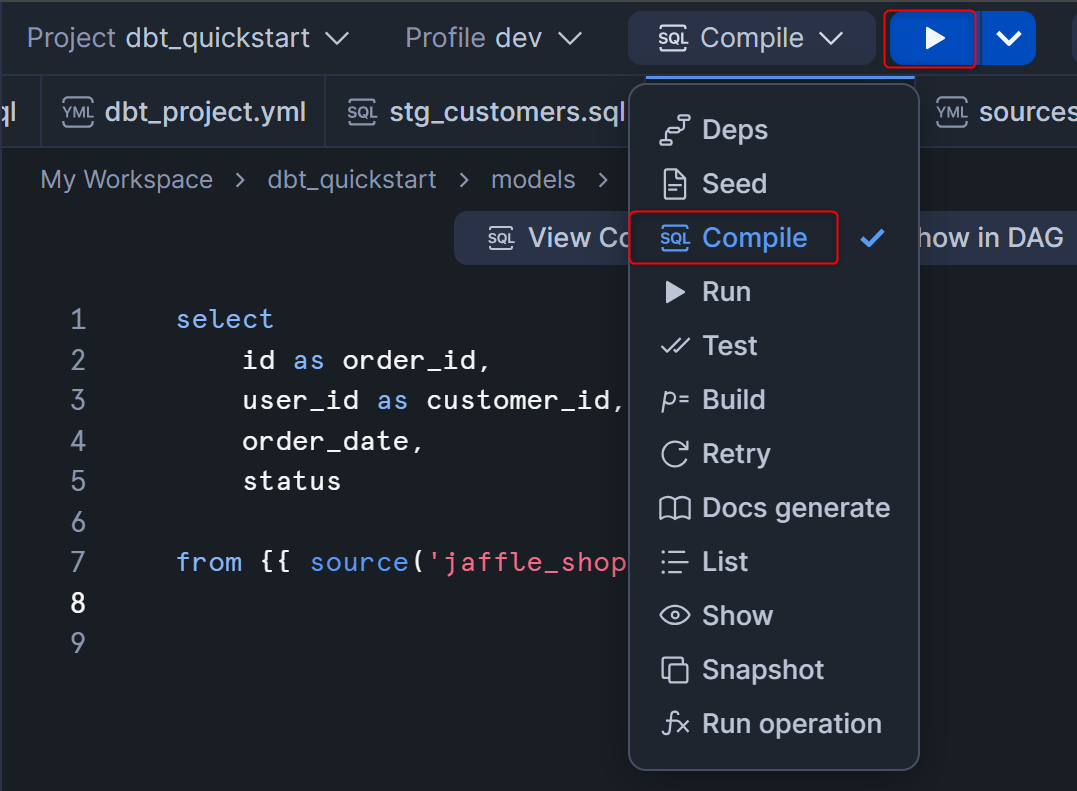Click the blue play run button
The width and height of the screenshot is (1077, 791).
pos(932,39)
